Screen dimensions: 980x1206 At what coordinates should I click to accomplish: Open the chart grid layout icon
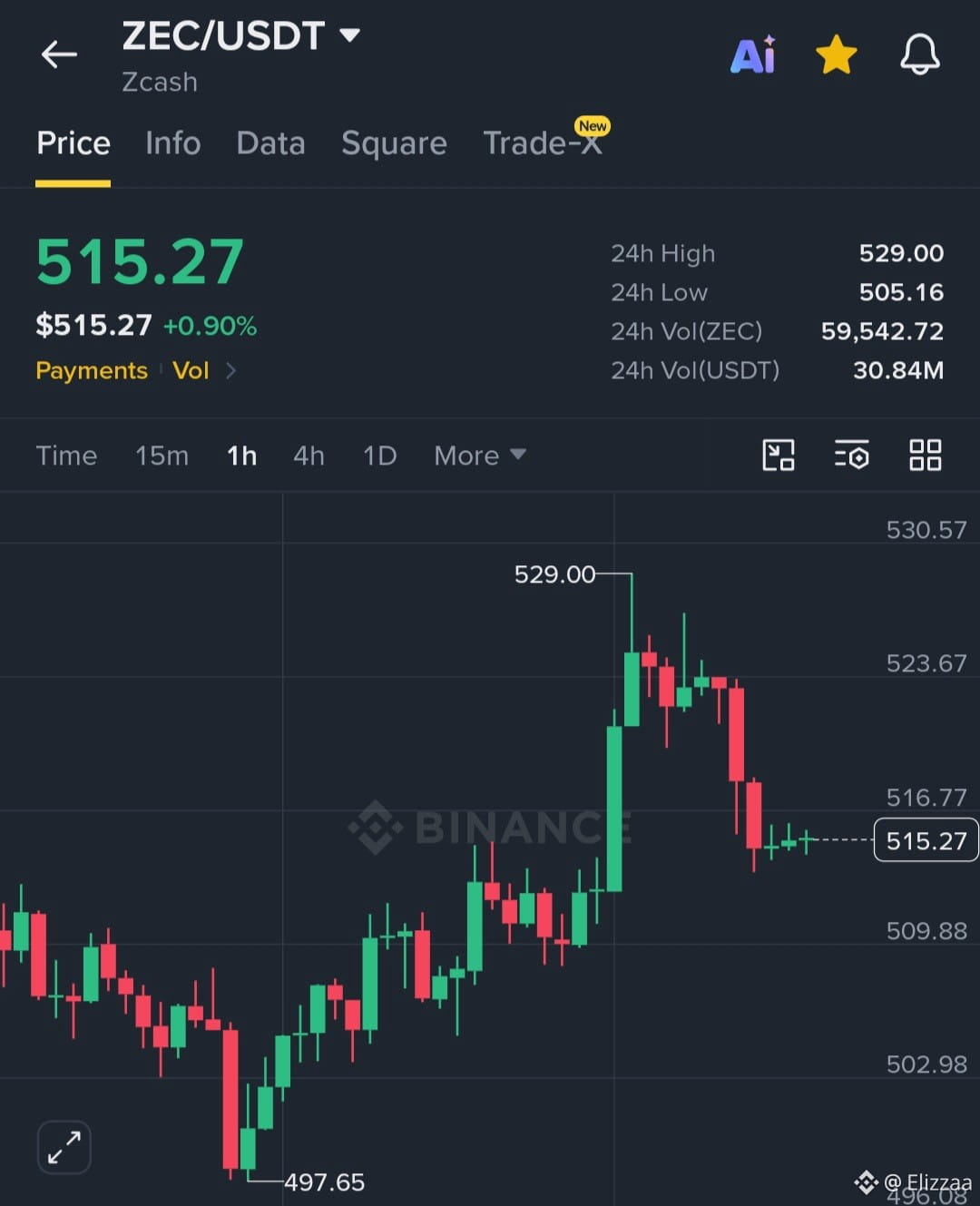click(x=926, y=455)
